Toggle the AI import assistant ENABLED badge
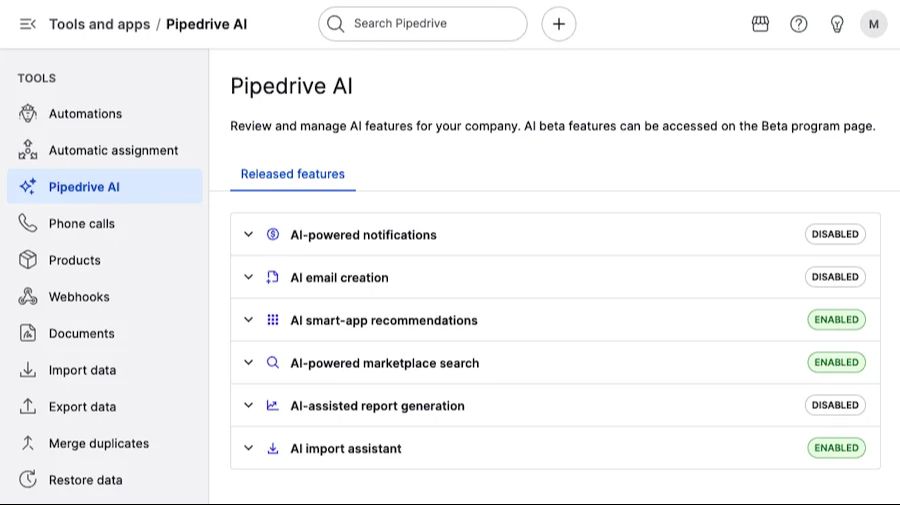900x505 pixels. 836,448
